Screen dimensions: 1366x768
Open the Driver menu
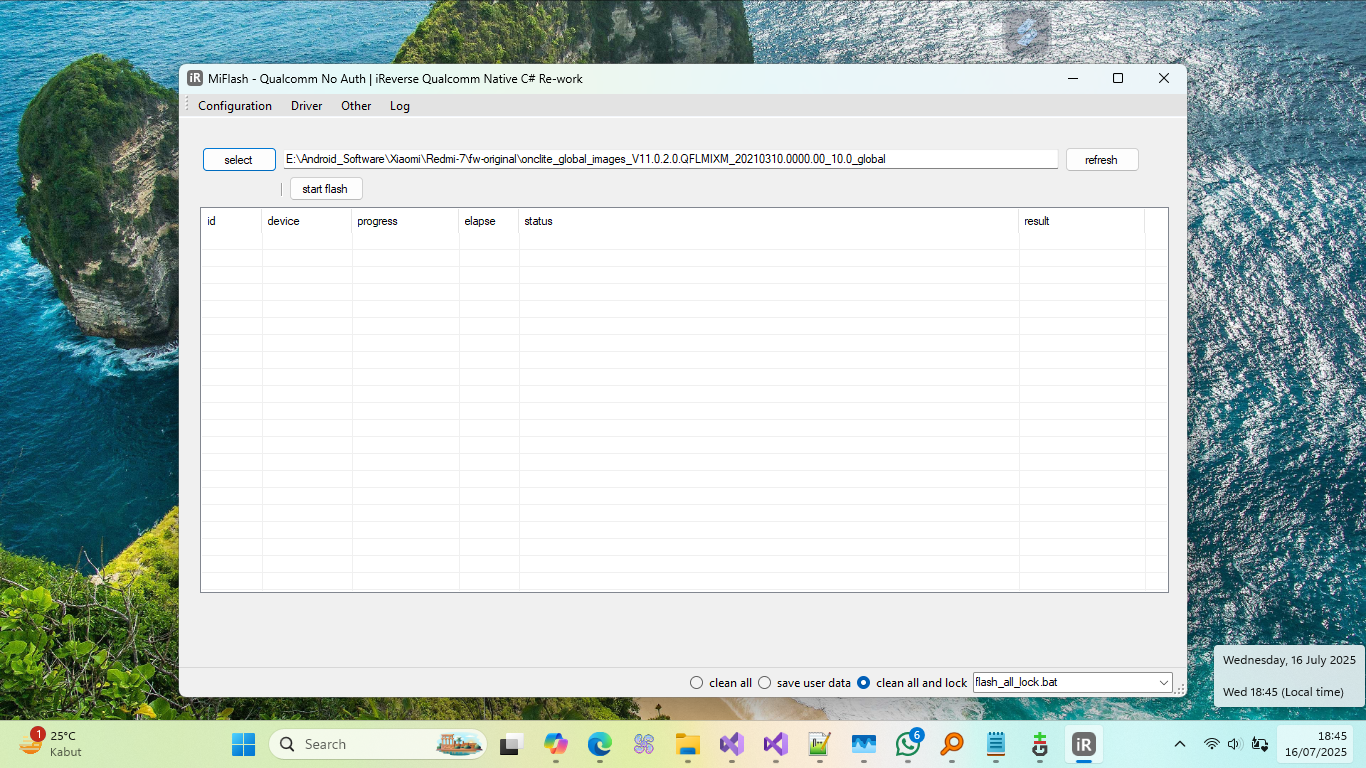[307, 106]
